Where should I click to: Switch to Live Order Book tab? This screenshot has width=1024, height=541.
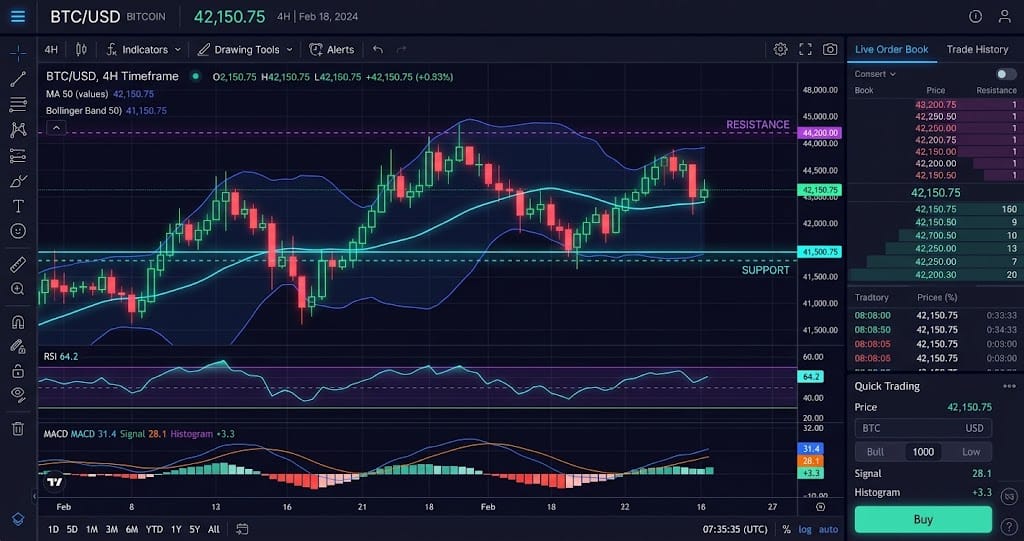tap(891, 50)
